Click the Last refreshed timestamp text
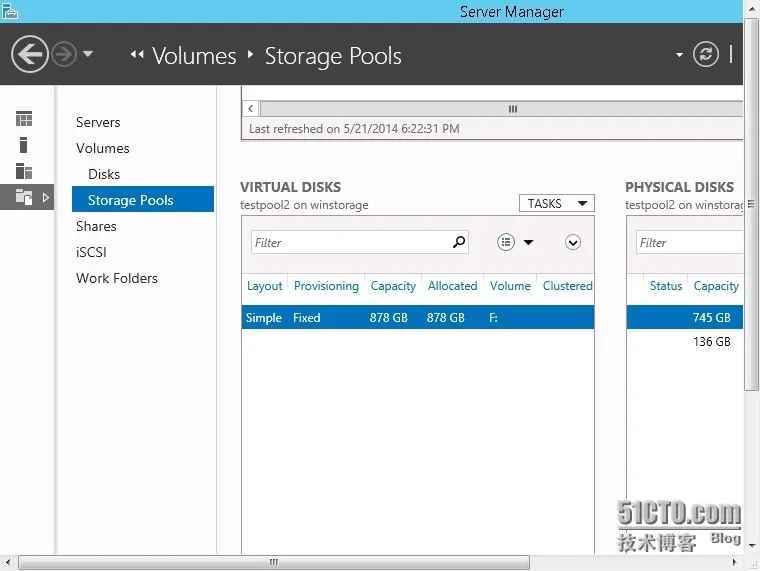 click(354, 128)
